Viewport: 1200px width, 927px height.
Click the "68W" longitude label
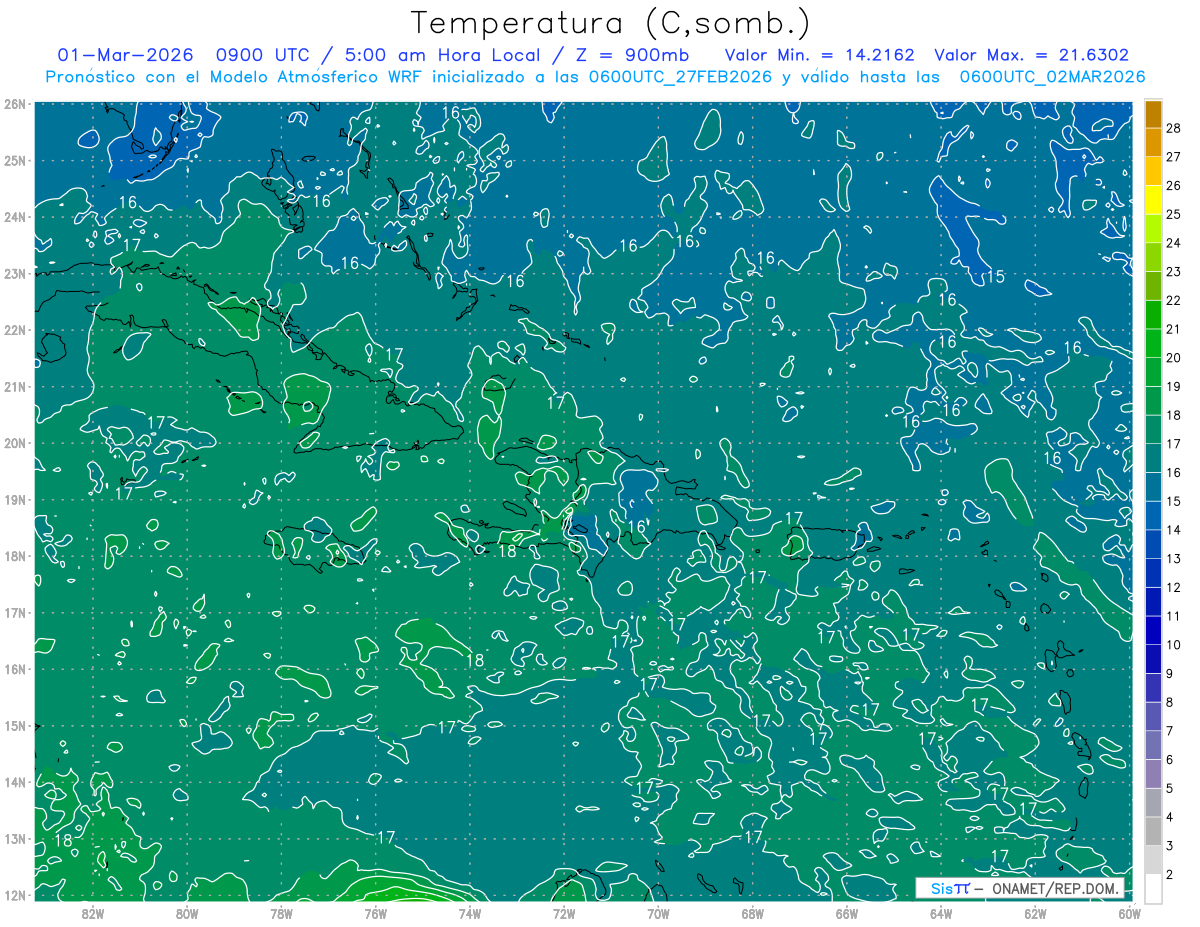coord(752,913)
